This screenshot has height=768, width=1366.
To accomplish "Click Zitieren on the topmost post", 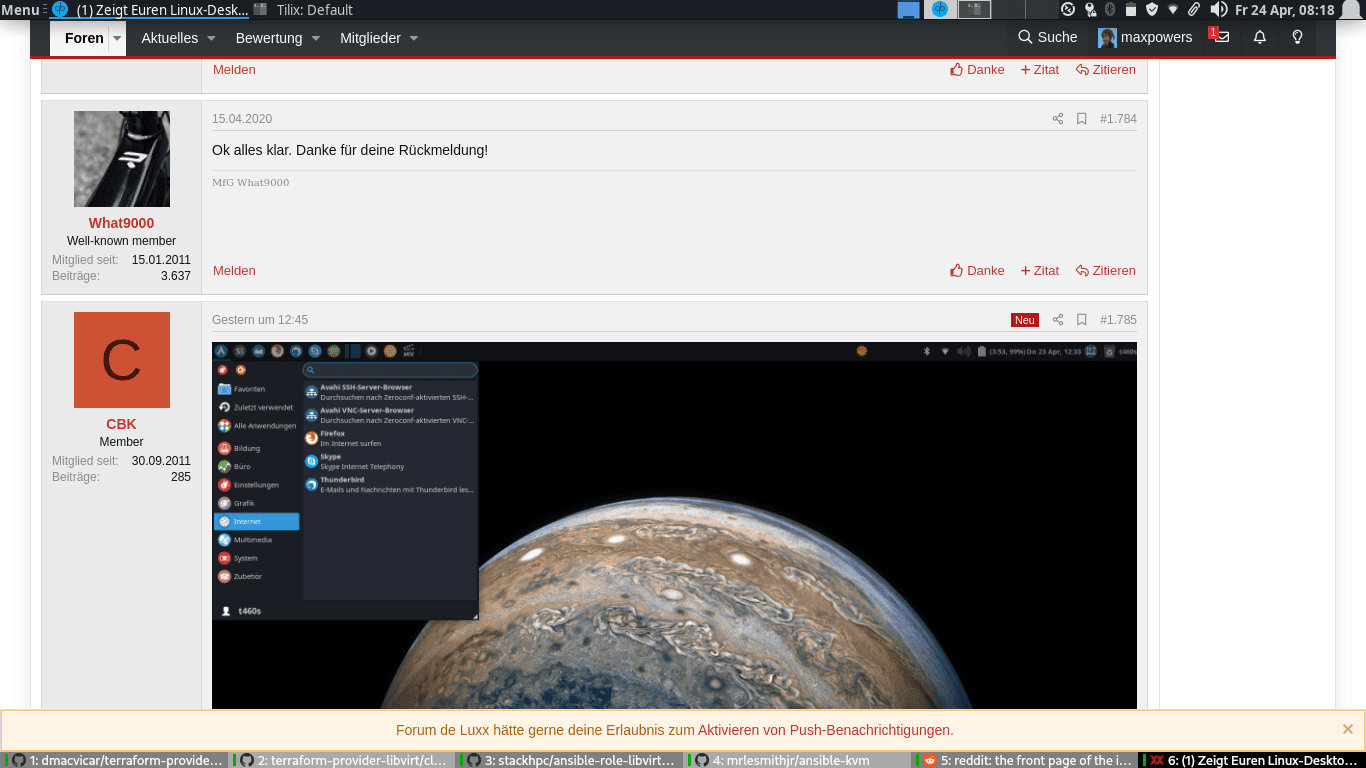I will click(x=1106, y=70).
